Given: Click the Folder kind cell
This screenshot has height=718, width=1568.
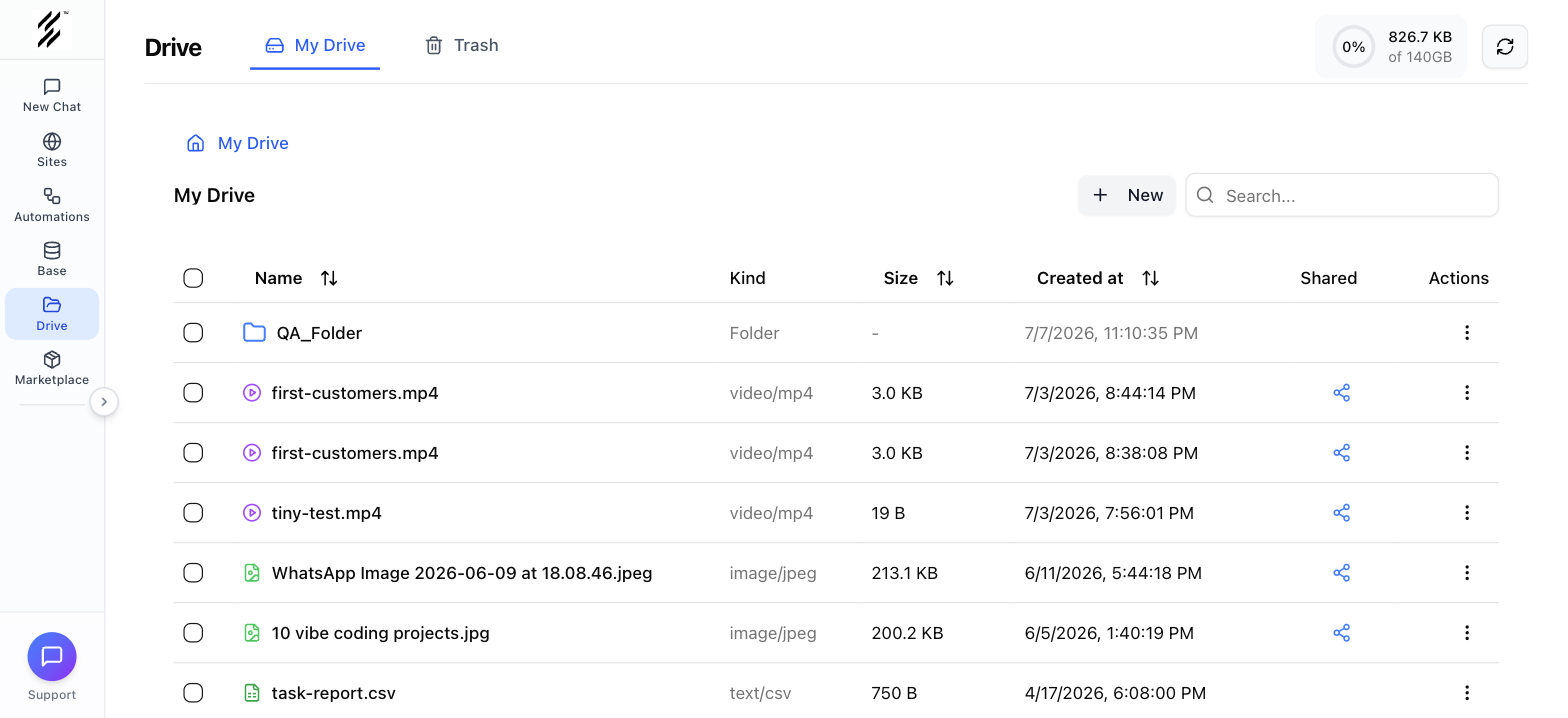Looking at the screenshot, I should (755, 333).
